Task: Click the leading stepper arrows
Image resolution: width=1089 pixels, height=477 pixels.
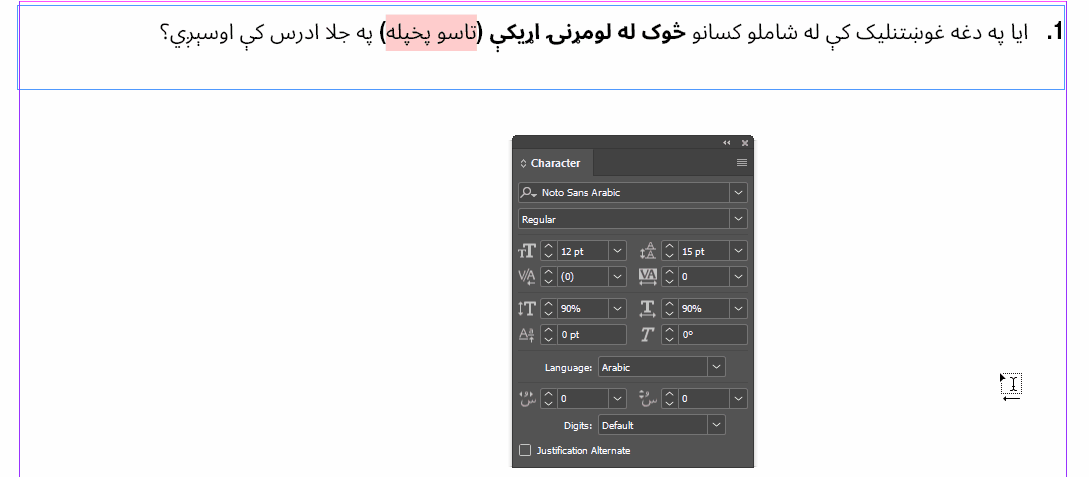Action: (670, 251)
